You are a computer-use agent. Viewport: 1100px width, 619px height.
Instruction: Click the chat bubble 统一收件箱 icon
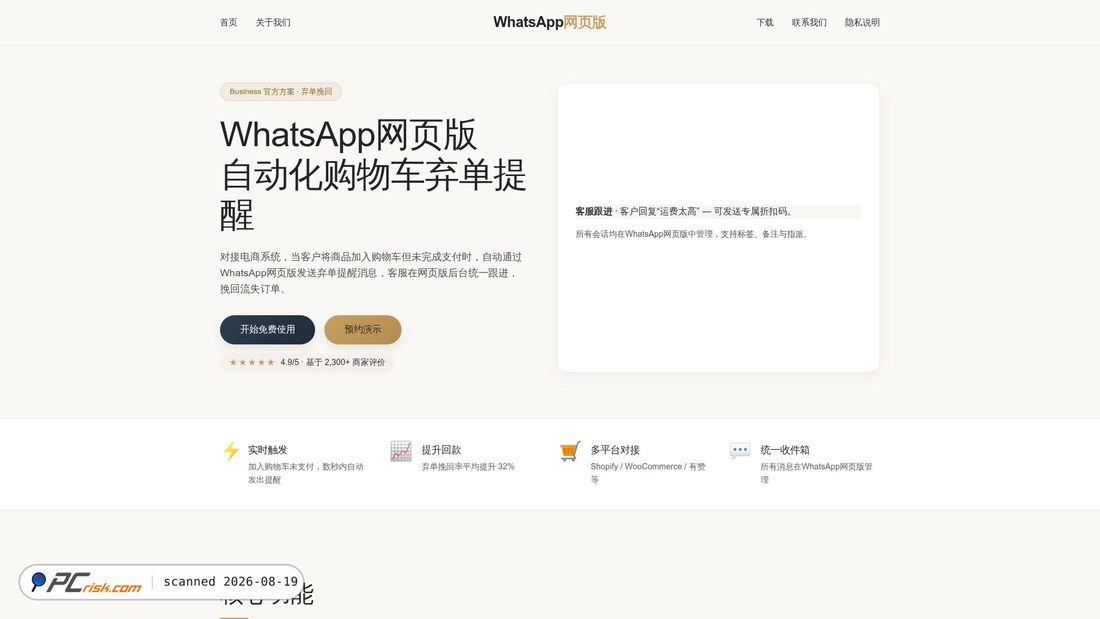click(x=739, y=451)
